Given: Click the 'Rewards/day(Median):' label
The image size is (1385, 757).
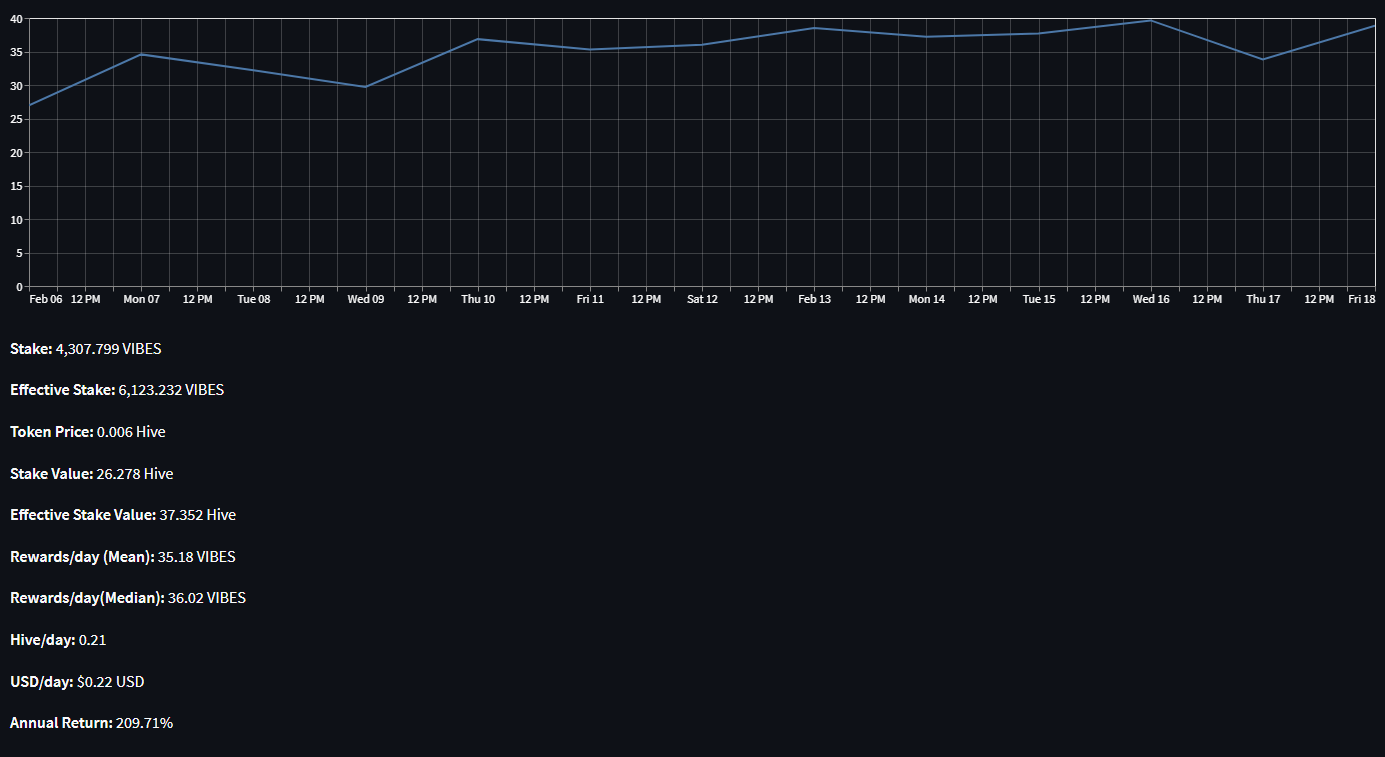Looking at the screenshot, I should pos(87,598).
